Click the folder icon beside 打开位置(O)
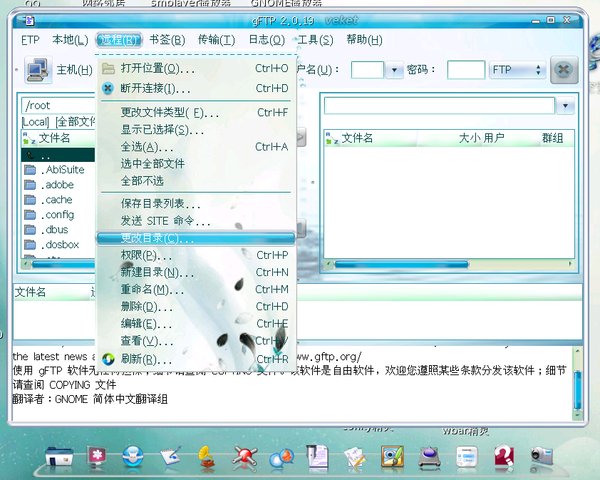The image size is (600, 480). click(x=108, y=69)
